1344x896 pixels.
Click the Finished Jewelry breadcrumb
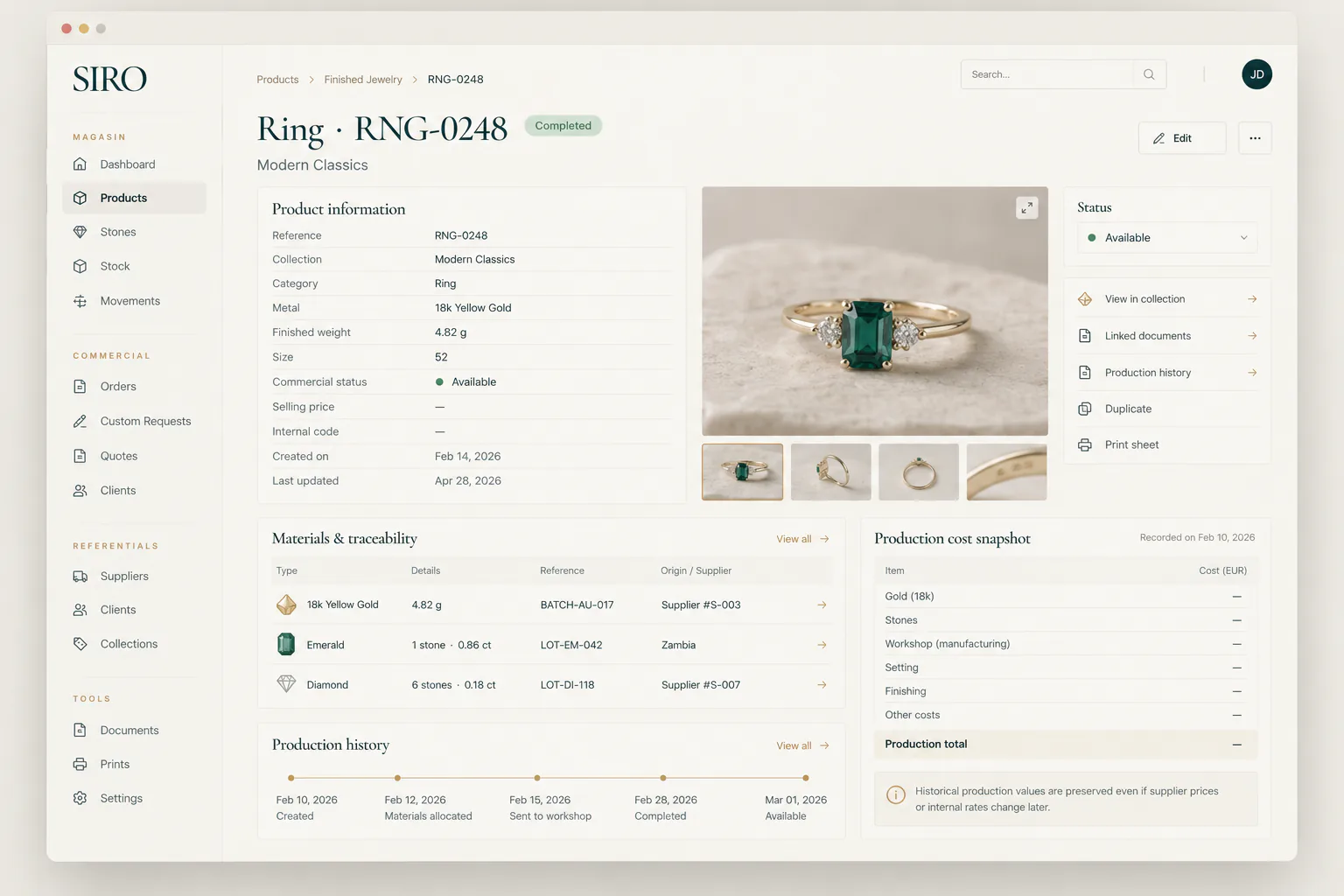363,80
